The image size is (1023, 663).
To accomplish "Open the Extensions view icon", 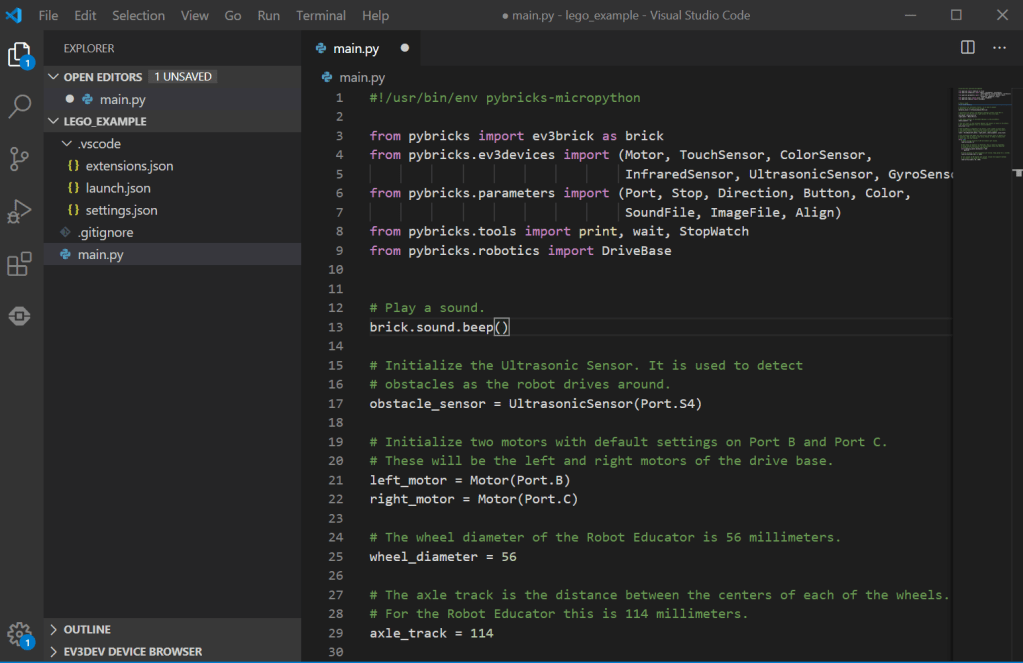I will tap(20, 264).
